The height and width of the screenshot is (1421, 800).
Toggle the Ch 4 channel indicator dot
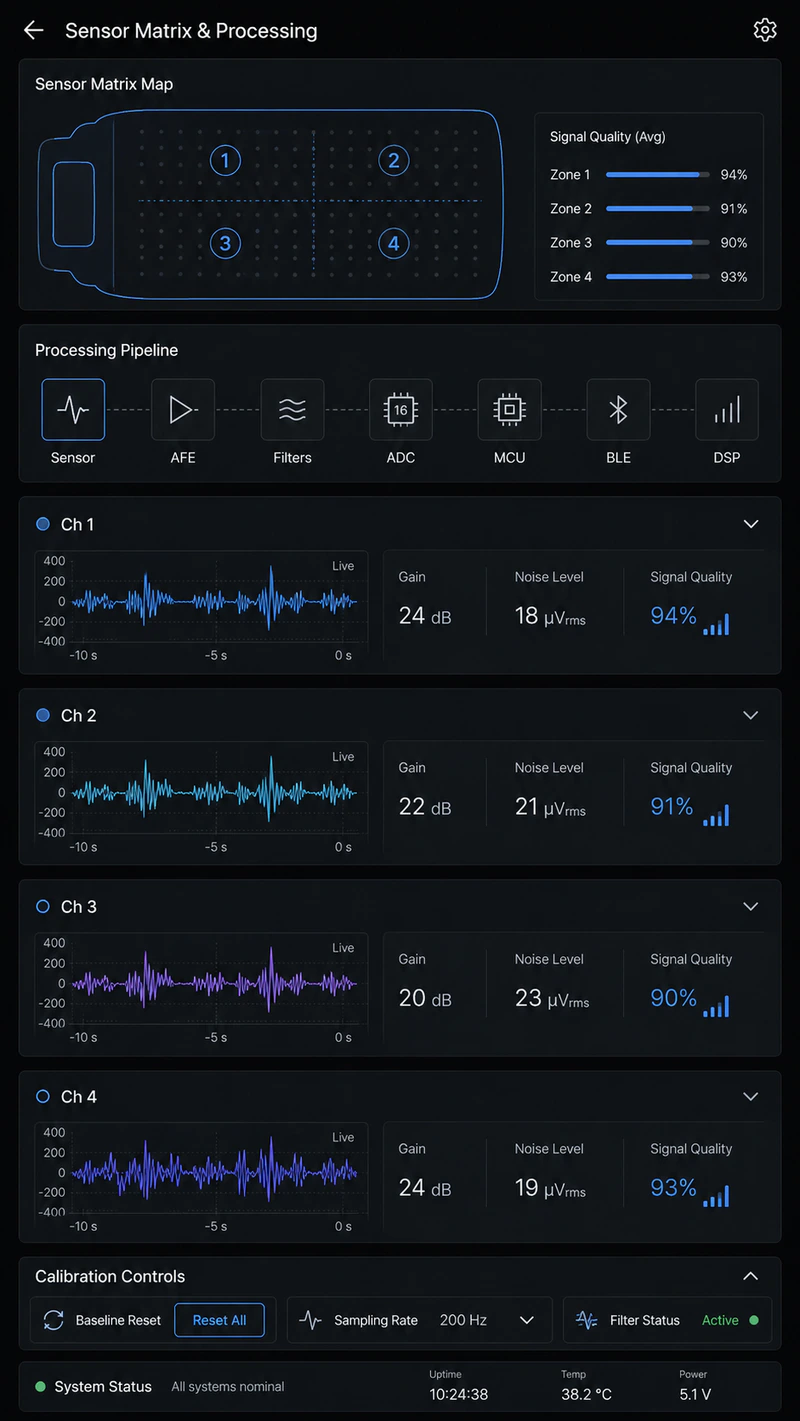pyautogui.click(x=43, y=1096)
